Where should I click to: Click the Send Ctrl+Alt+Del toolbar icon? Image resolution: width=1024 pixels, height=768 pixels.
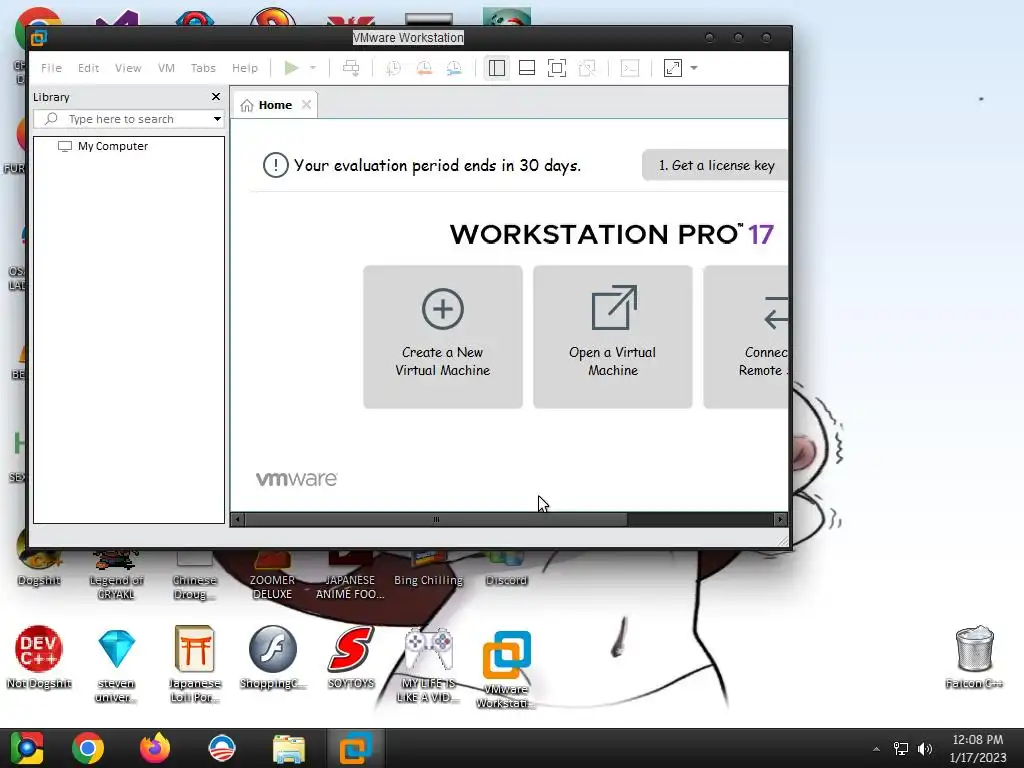click(x=351, y=68)
